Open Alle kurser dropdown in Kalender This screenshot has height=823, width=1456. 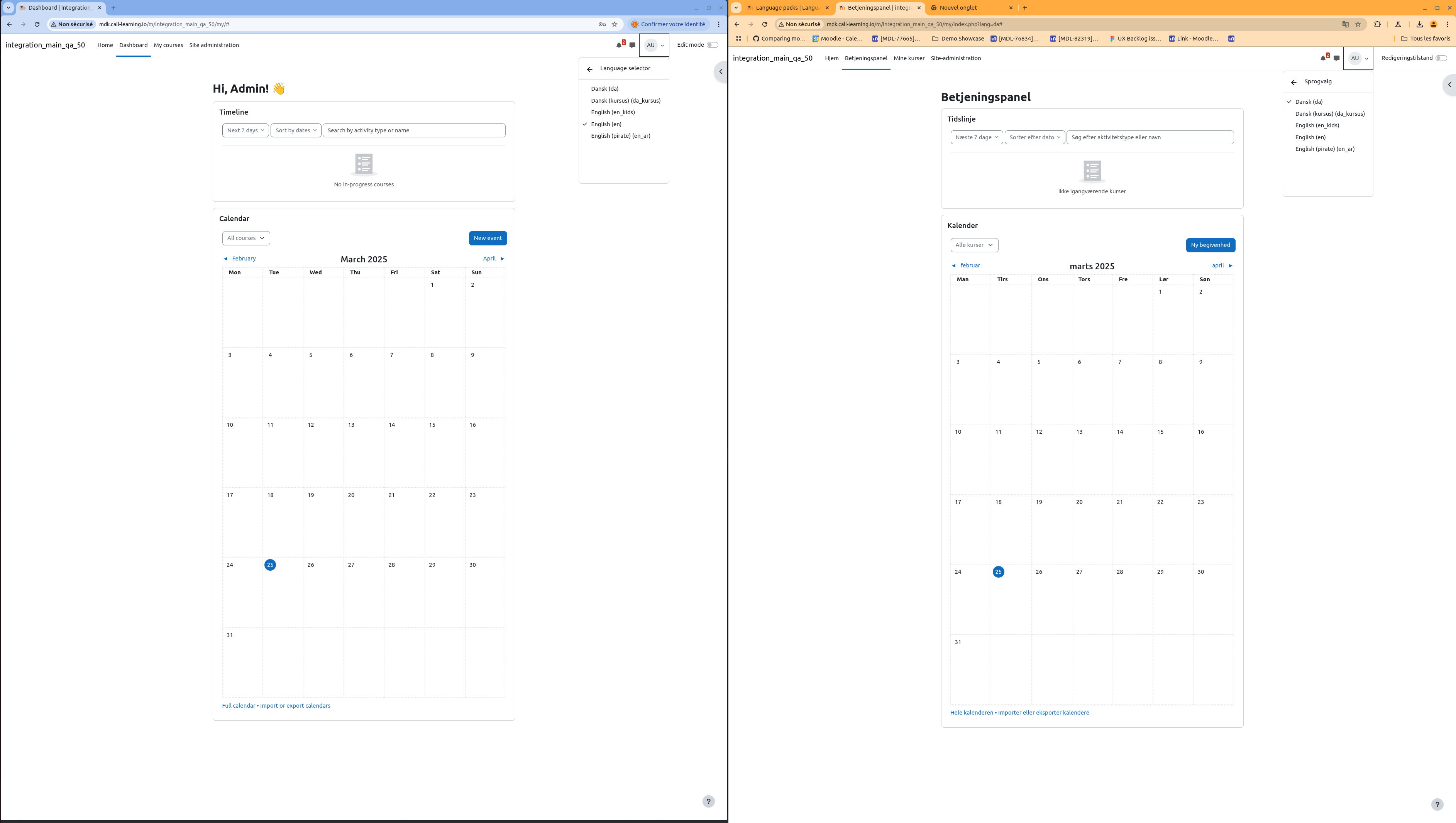[974, 245]
